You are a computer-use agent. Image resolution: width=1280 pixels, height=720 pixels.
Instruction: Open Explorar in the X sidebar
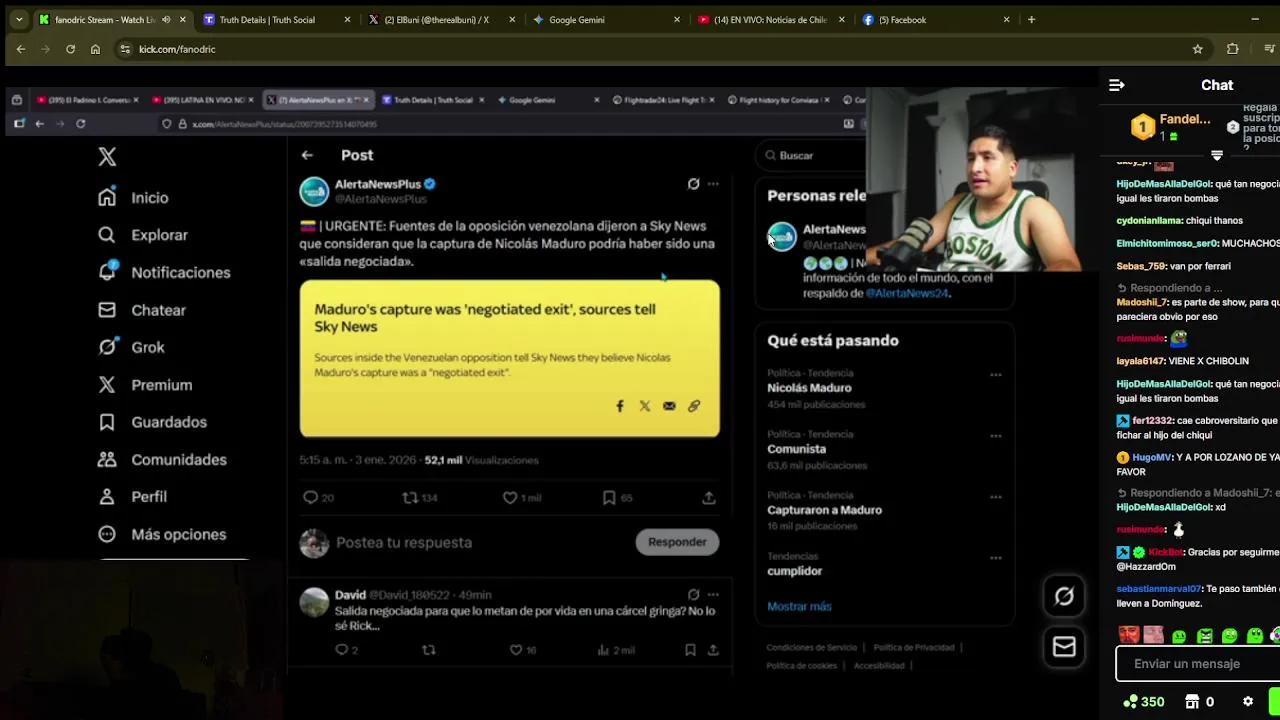click(x=143, y=235)
